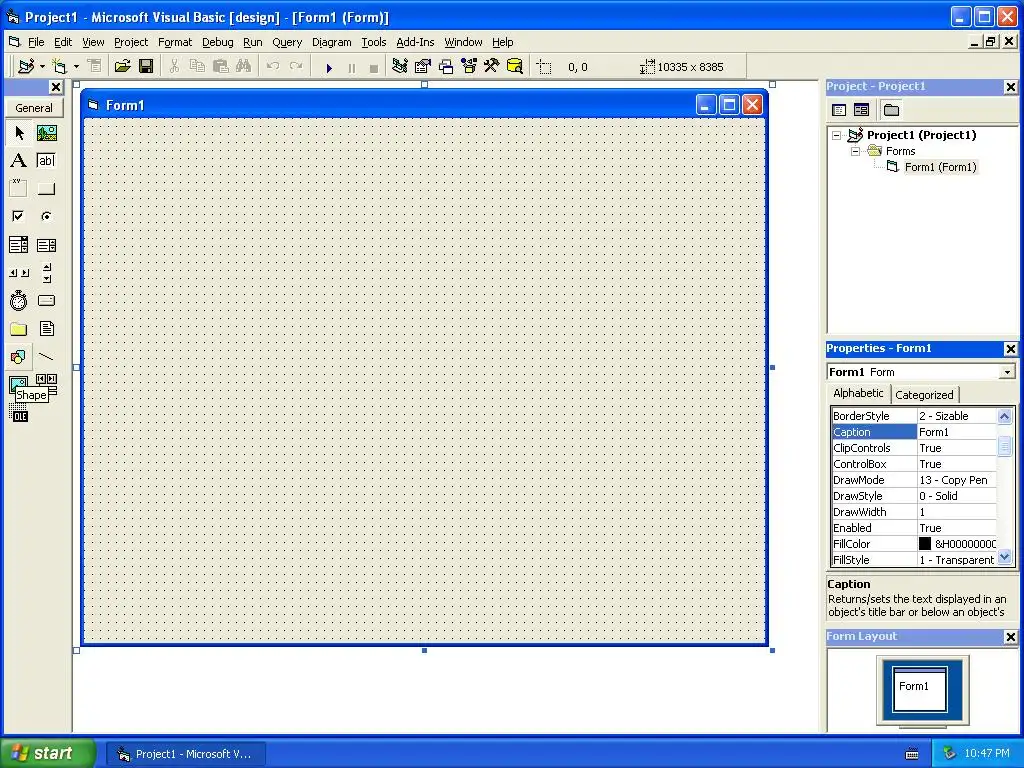Select the DirListBox folder tool
This screenshot has width=1024, height=768.
[19, 328]
